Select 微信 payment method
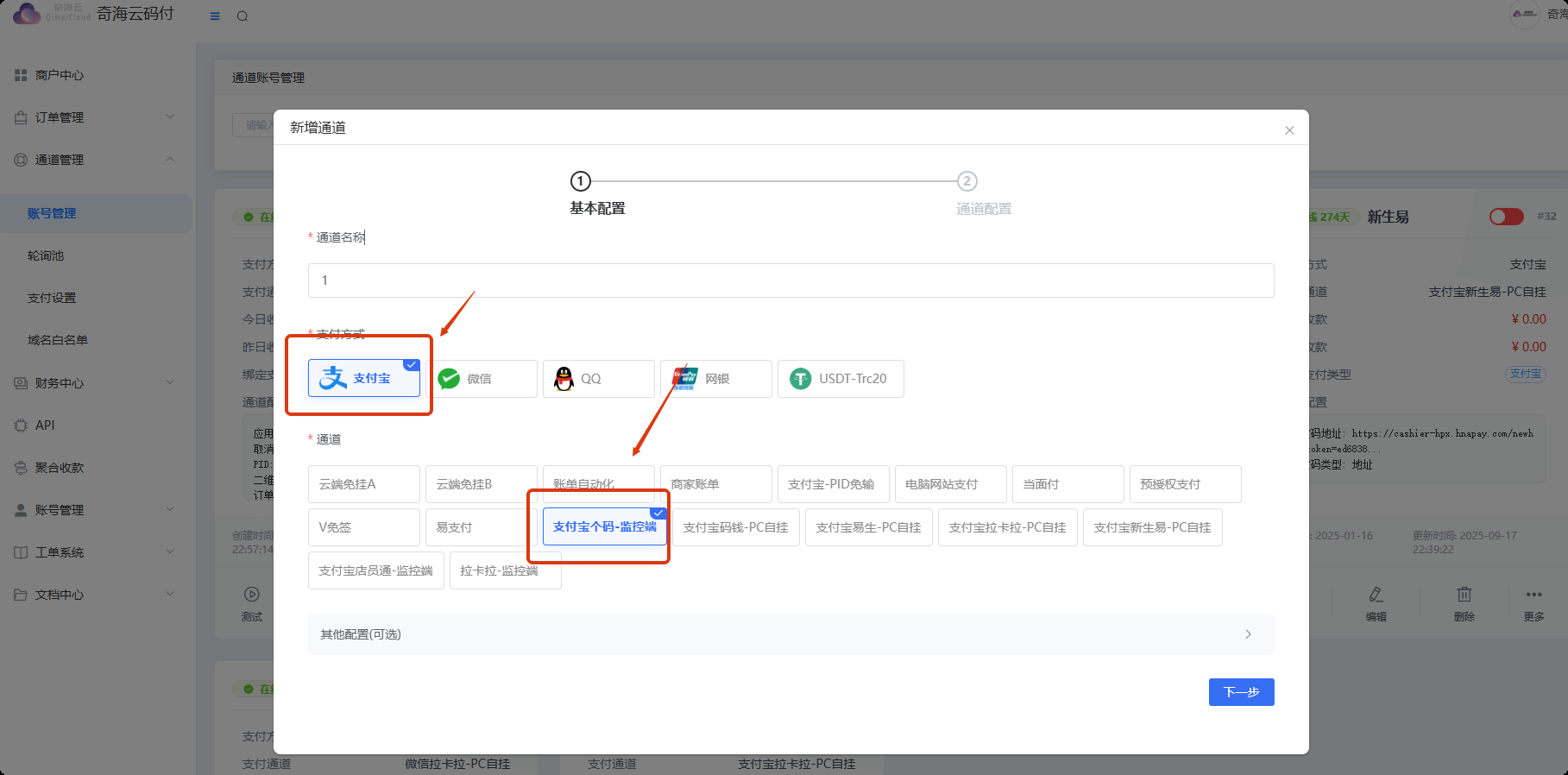Screen dimensions: 1568x775 (x=482, y=379)
